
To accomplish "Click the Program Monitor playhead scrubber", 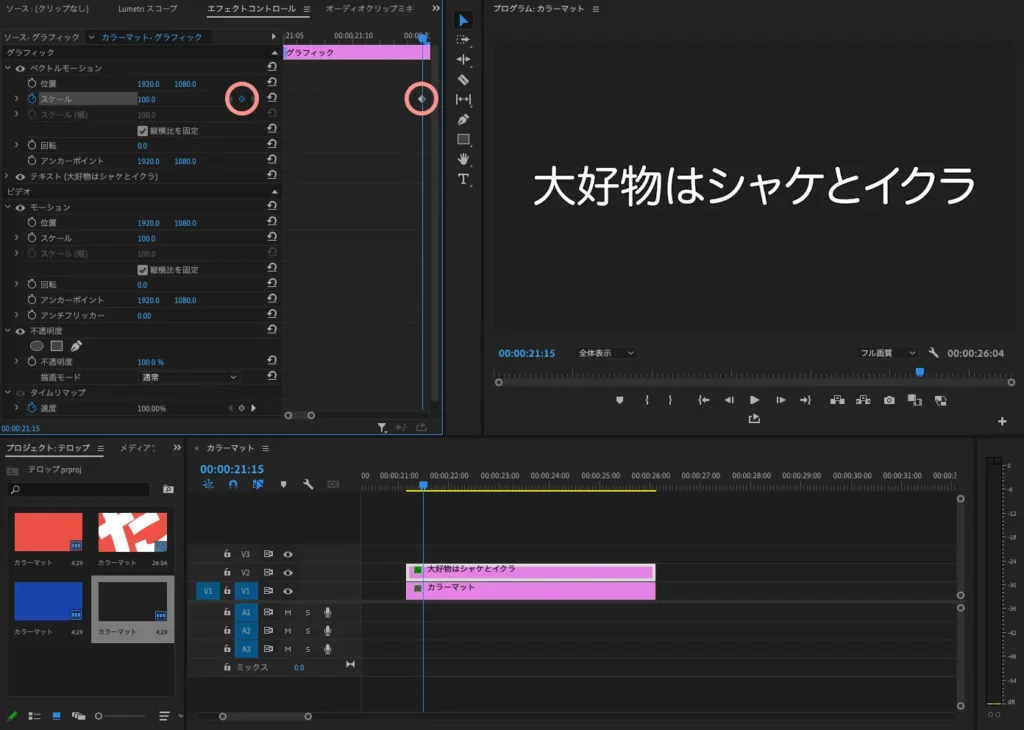I will click(x=919, y=372).
